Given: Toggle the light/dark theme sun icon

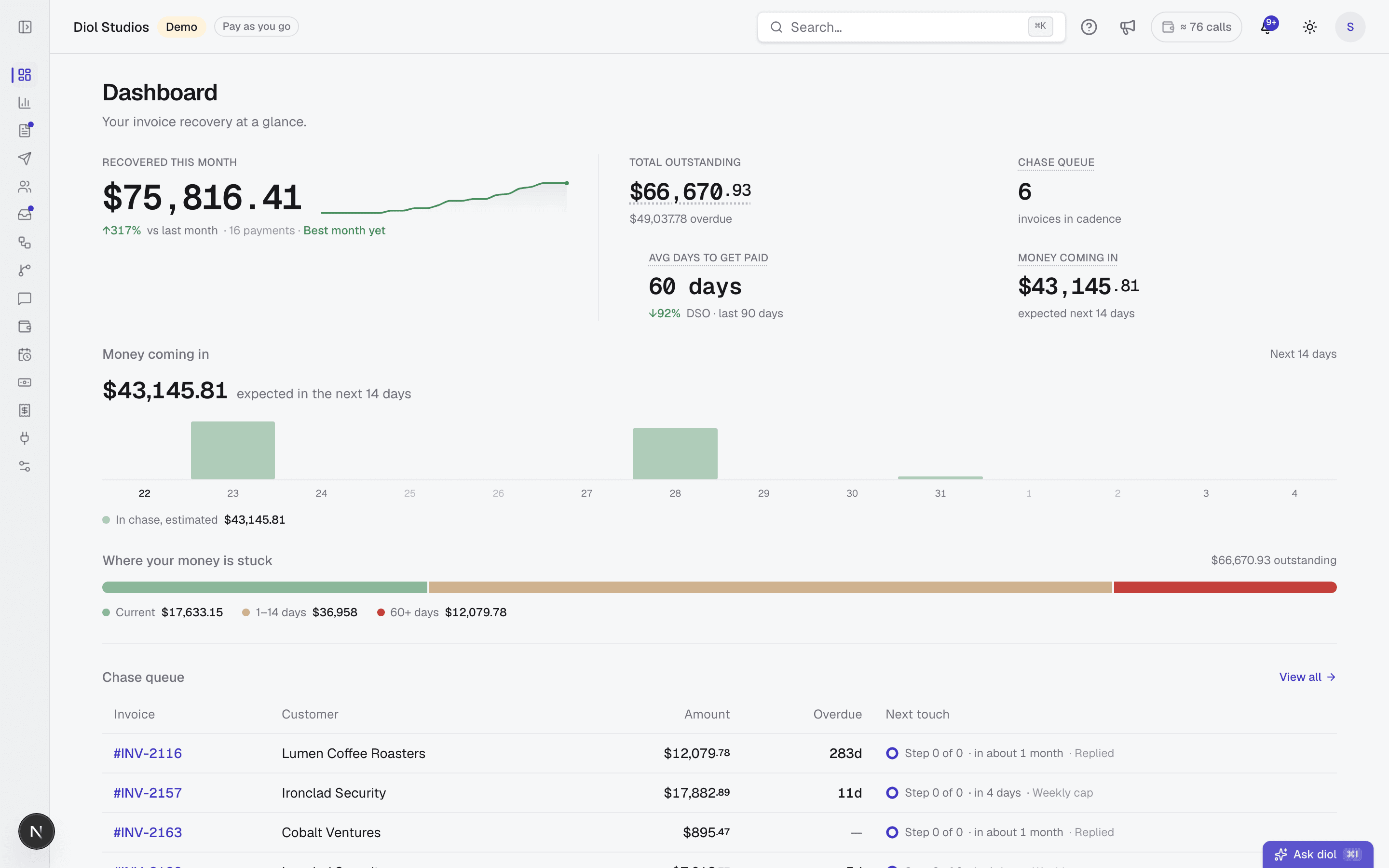Looking at the screenshot, I should coord(1310,27).
